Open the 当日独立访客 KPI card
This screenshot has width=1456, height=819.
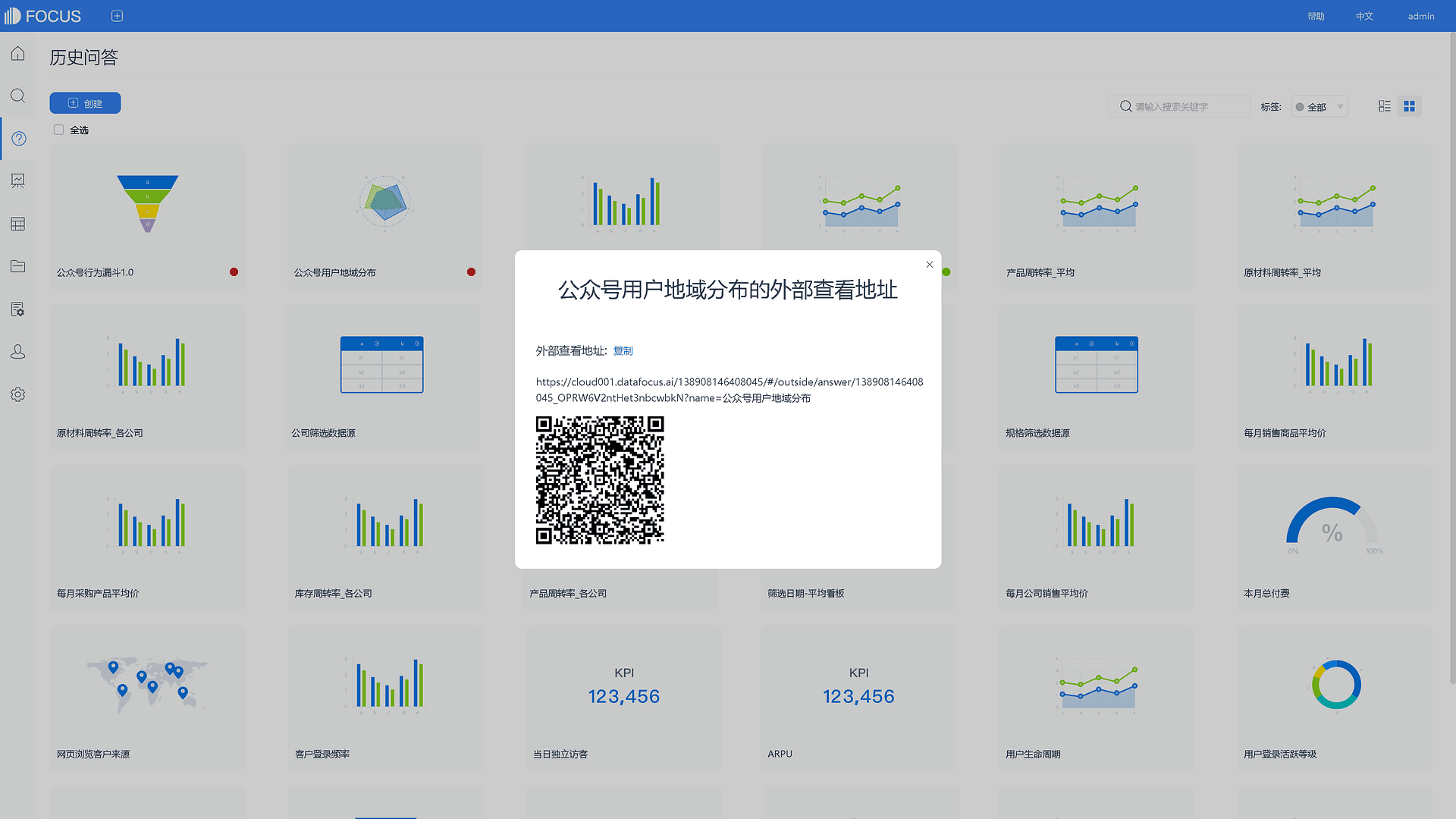click(x=623, y=698)
